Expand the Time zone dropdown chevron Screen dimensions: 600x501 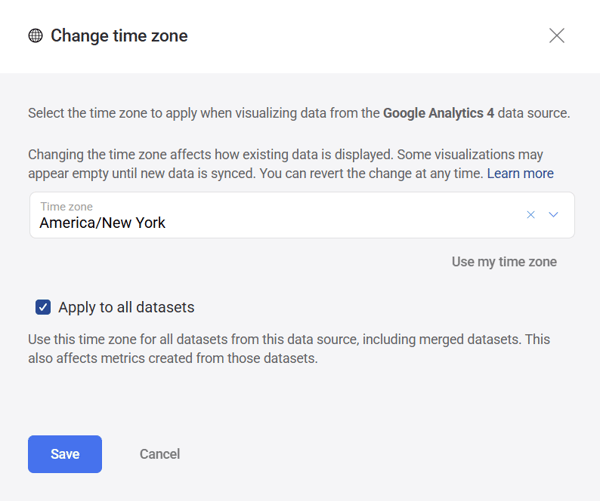554,214
